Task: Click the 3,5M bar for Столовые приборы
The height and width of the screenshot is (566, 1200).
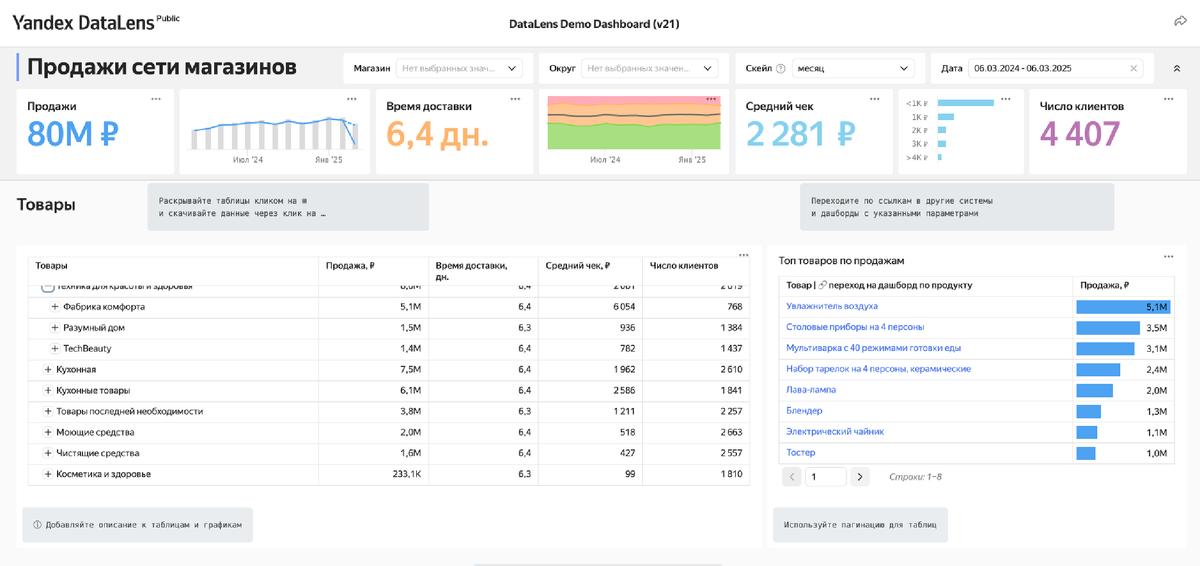Action: [x=1108, y=327]
